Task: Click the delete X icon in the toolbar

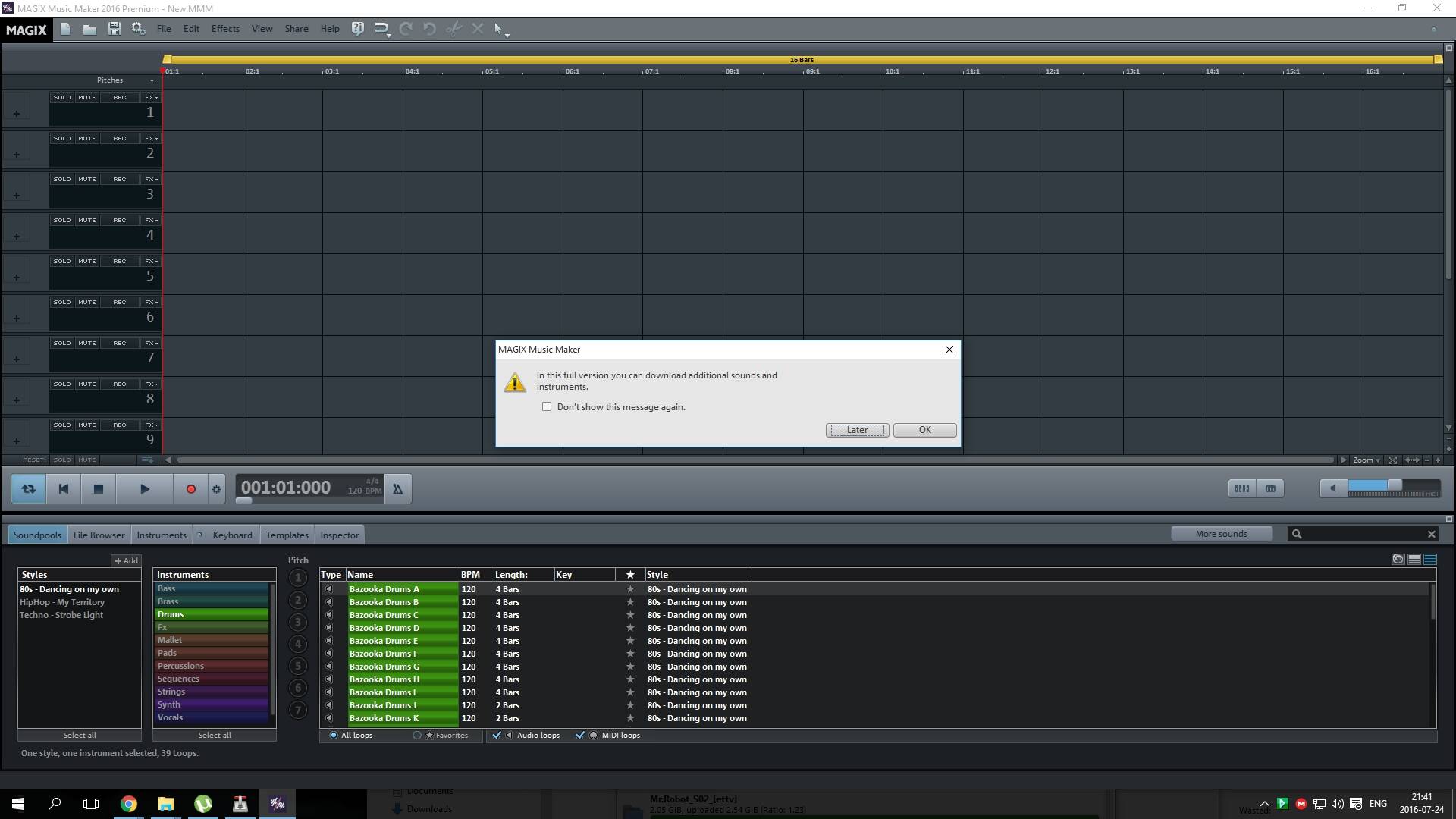Action: click(477, 29)
